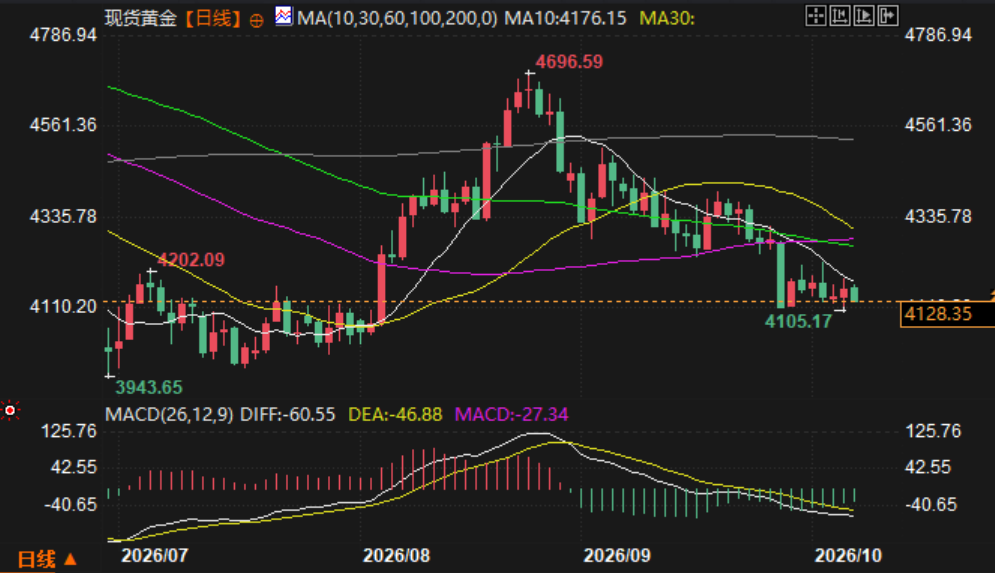Open MA(10,30,60,100,200,0) parameters
995x573 pixels.
pos(397,18)
